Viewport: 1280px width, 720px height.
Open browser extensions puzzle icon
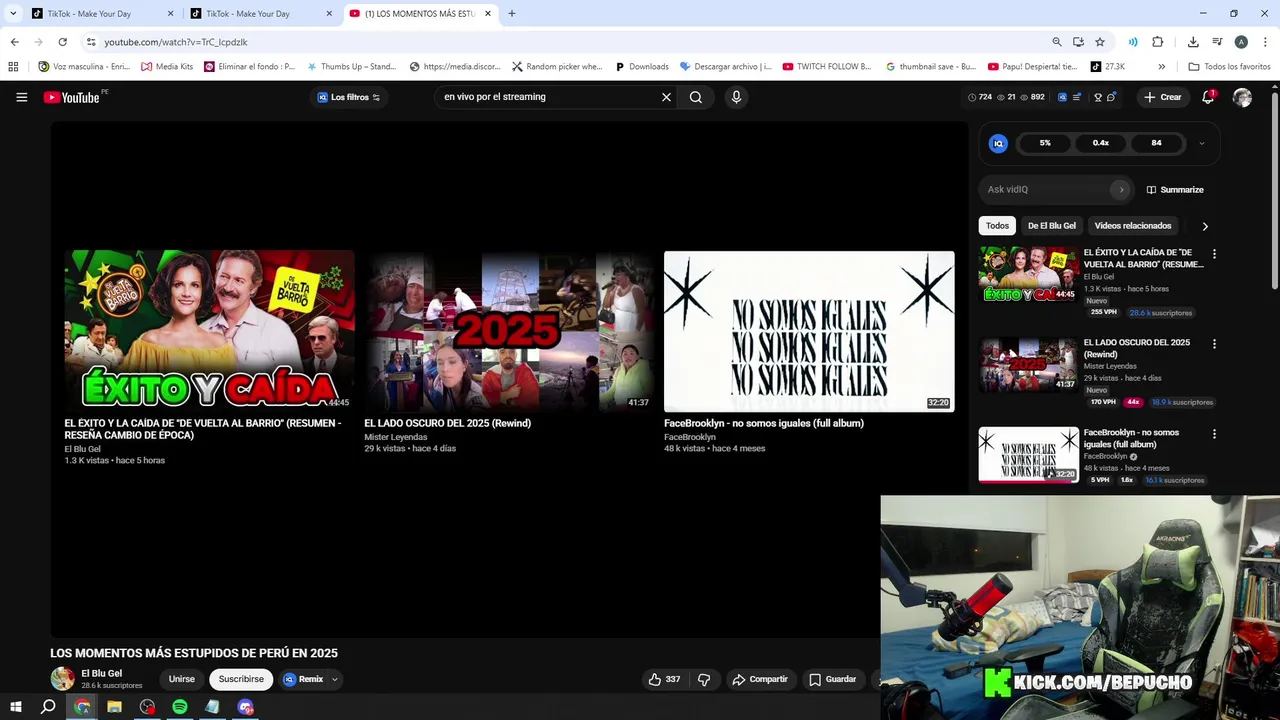(x=1158, y=42)
